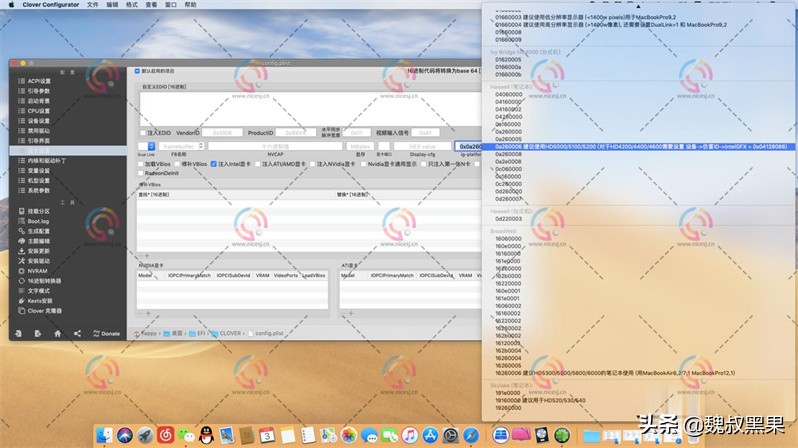Viewport: 798px width, 448px height.
Task: Add a row to NVIDIA显卡 table
Action: 149,314
